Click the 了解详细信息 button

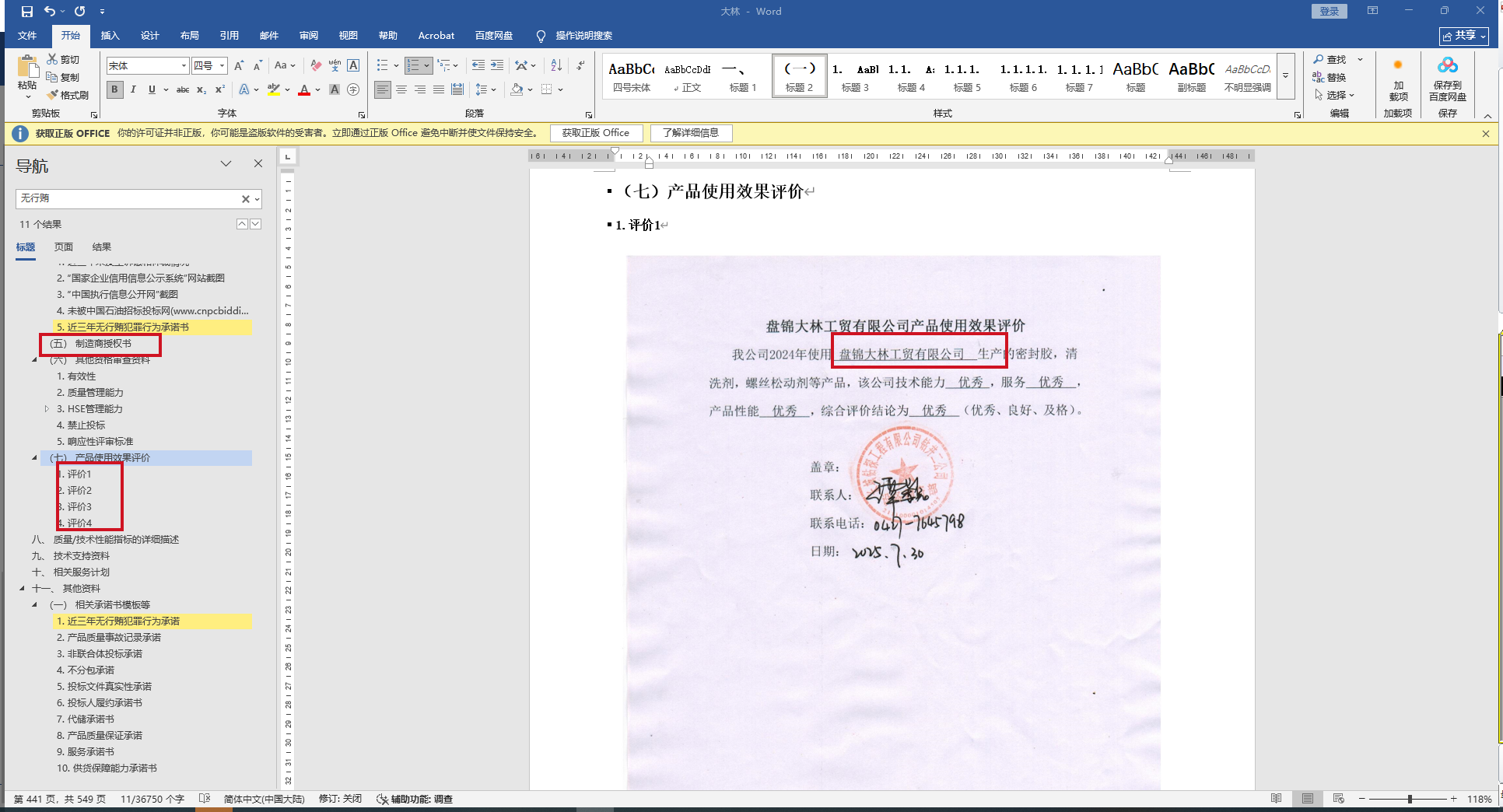pos(691,133)
